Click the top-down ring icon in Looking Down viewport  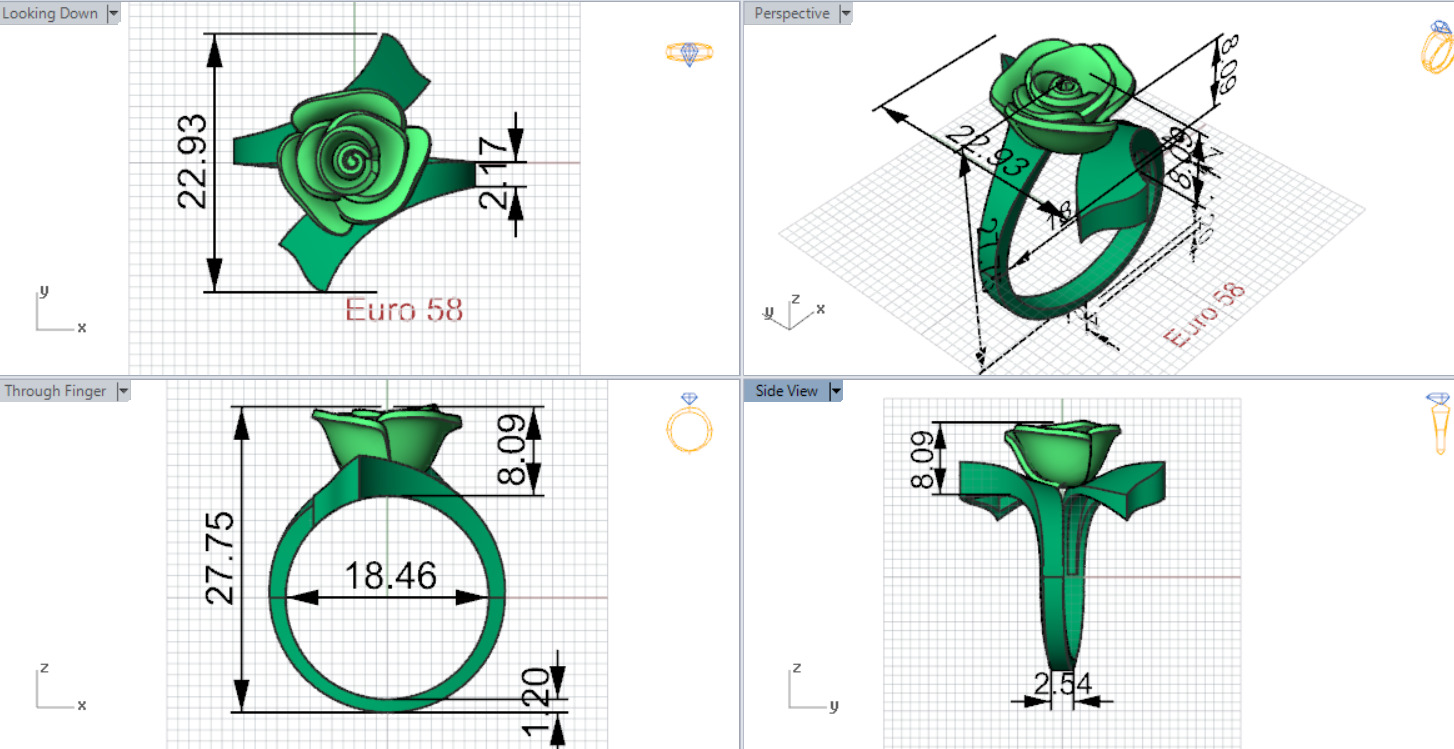pyautogui.click(x=689, y=53)
